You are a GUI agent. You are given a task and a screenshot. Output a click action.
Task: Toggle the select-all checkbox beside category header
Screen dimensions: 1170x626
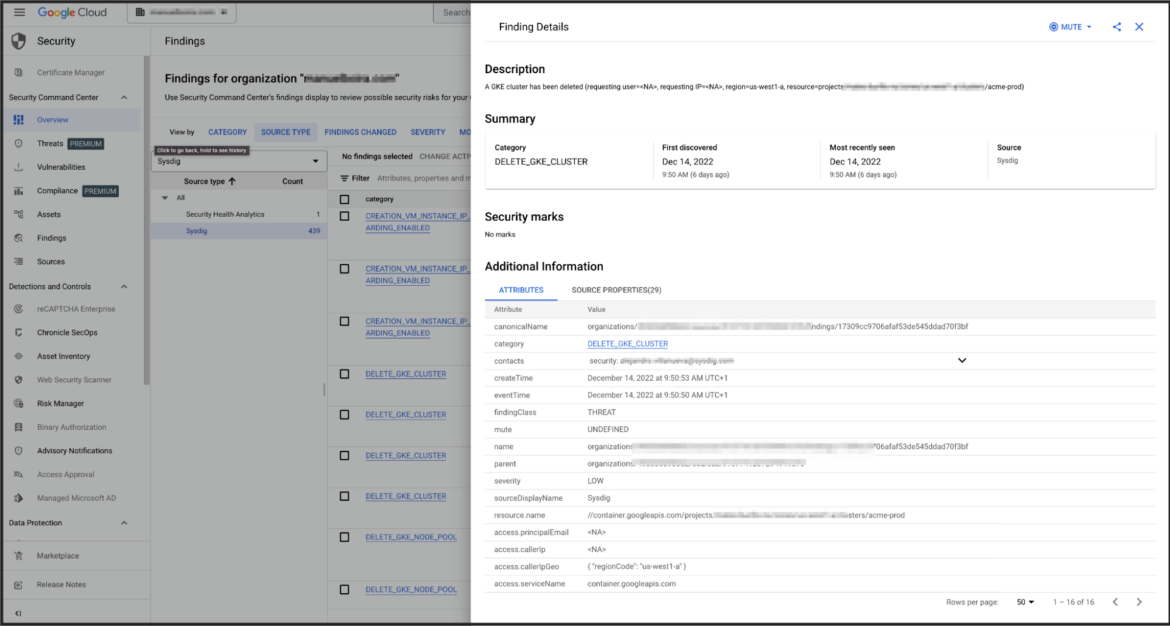click(345, 200)
